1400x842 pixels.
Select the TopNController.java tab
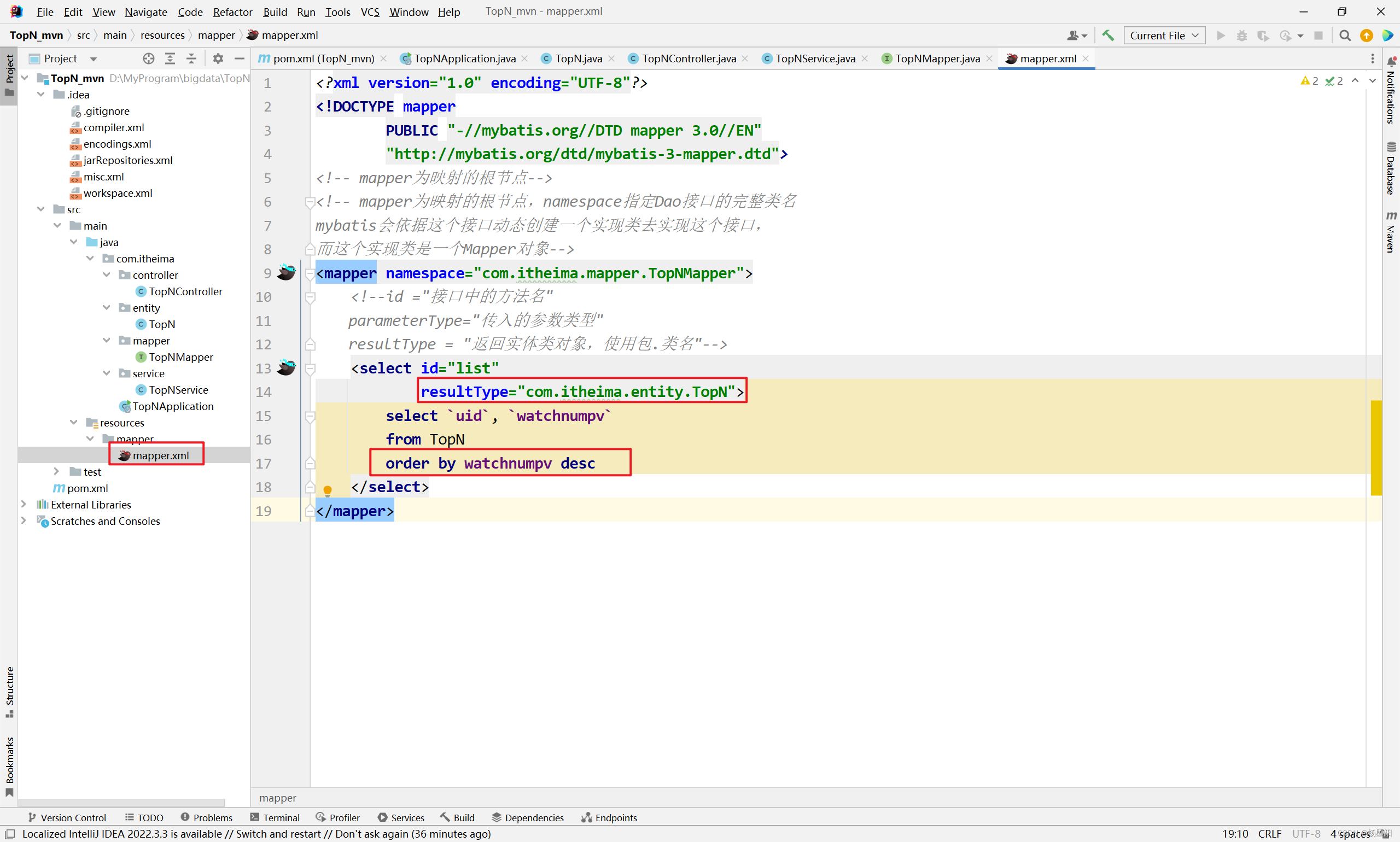tap(690, 58)
